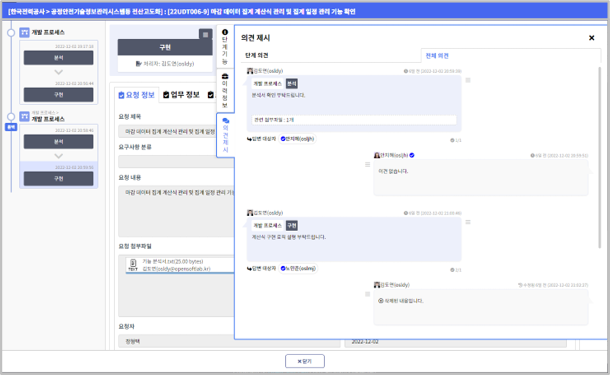The image size is (610, 375).
Task: Click the timeline circle beside lower 개발 프로세스
Action: click(x=11, y=116)
